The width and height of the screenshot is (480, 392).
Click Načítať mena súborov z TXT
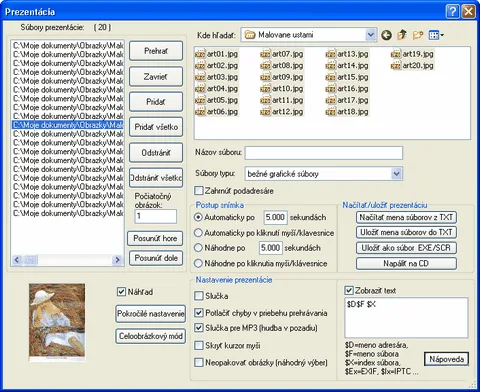406,217
